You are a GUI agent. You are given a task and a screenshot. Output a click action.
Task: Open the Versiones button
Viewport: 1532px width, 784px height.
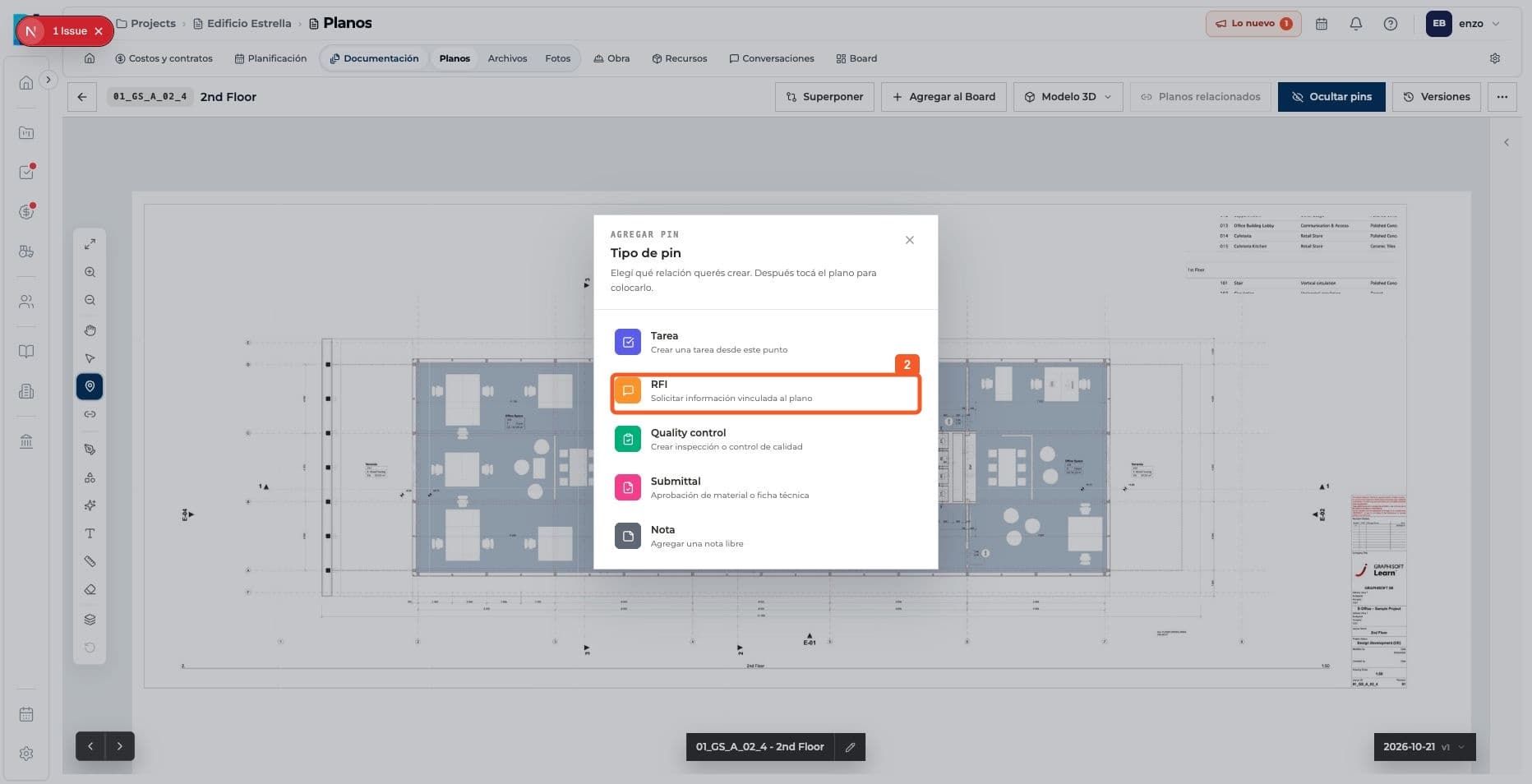1436,97
